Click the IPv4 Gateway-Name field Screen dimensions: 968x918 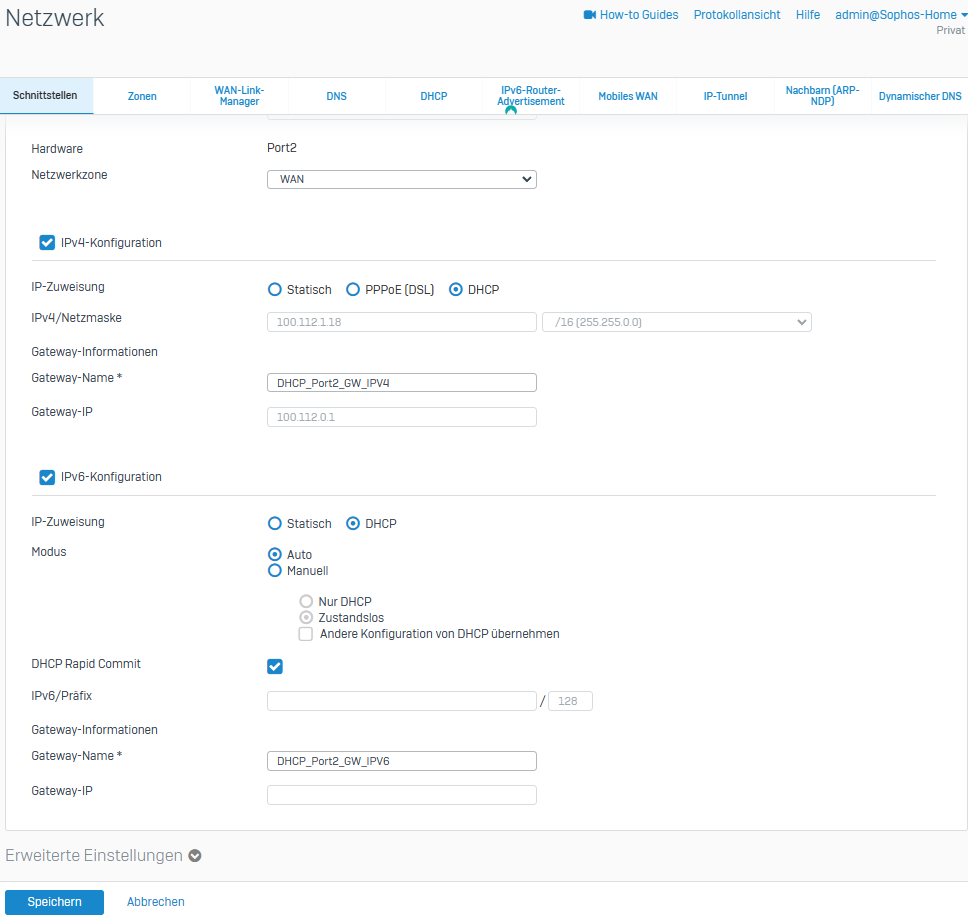tap(402, 383)
